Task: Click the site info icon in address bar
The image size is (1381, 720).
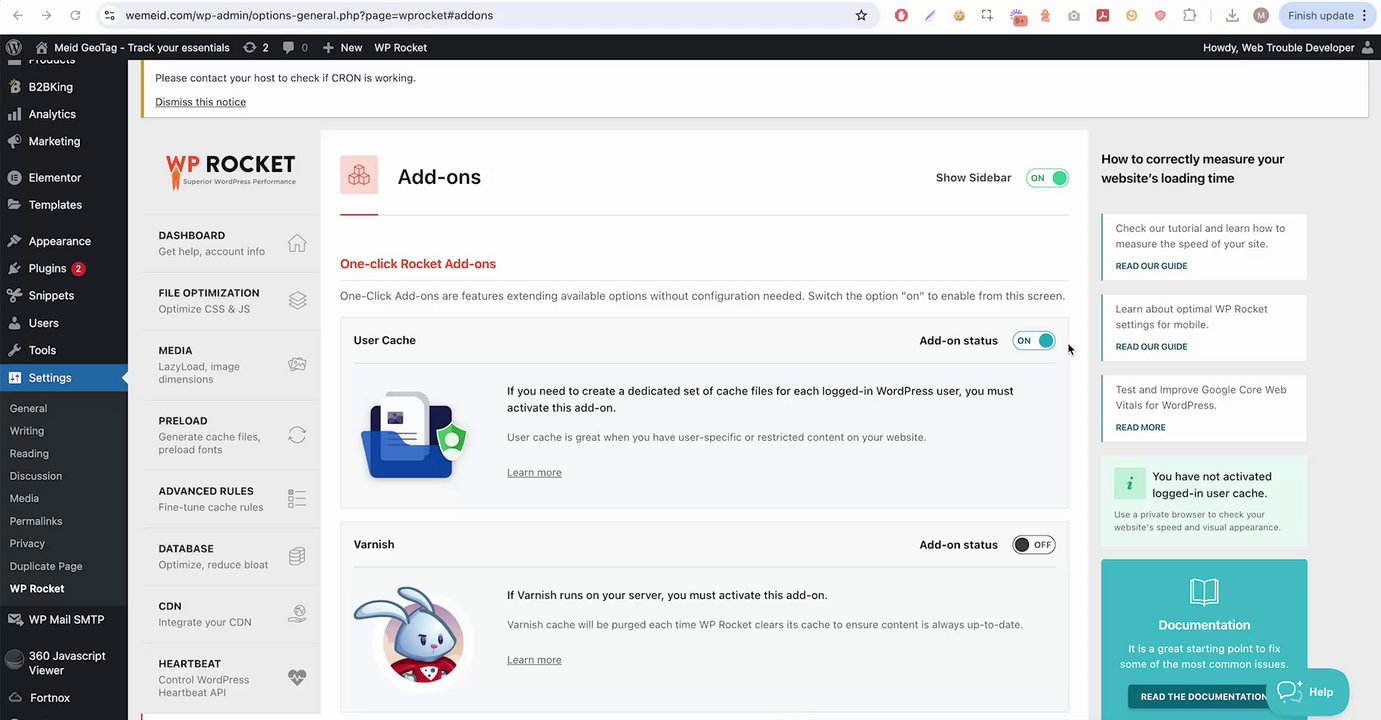Action: [x=111, y=15]
